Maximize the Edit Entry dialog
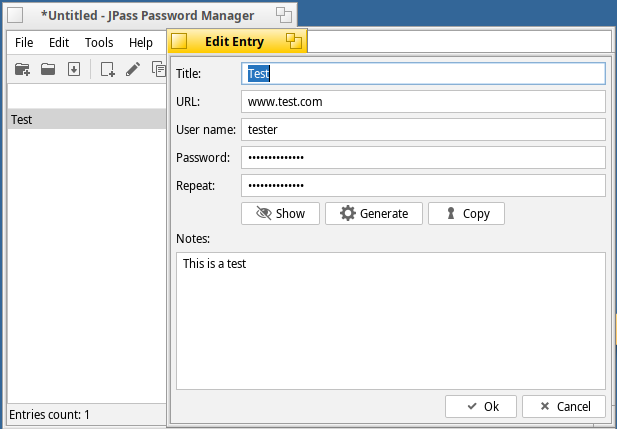The image size is (617, 429). pyautogui.click(x=294, y=41)
